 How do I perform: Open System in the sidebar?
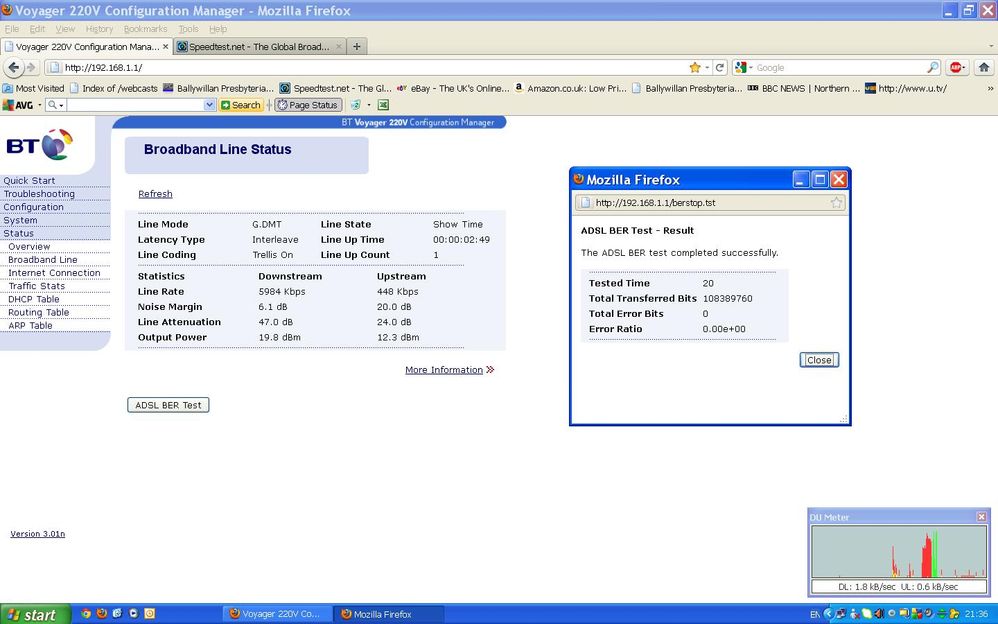coord(20,220)
